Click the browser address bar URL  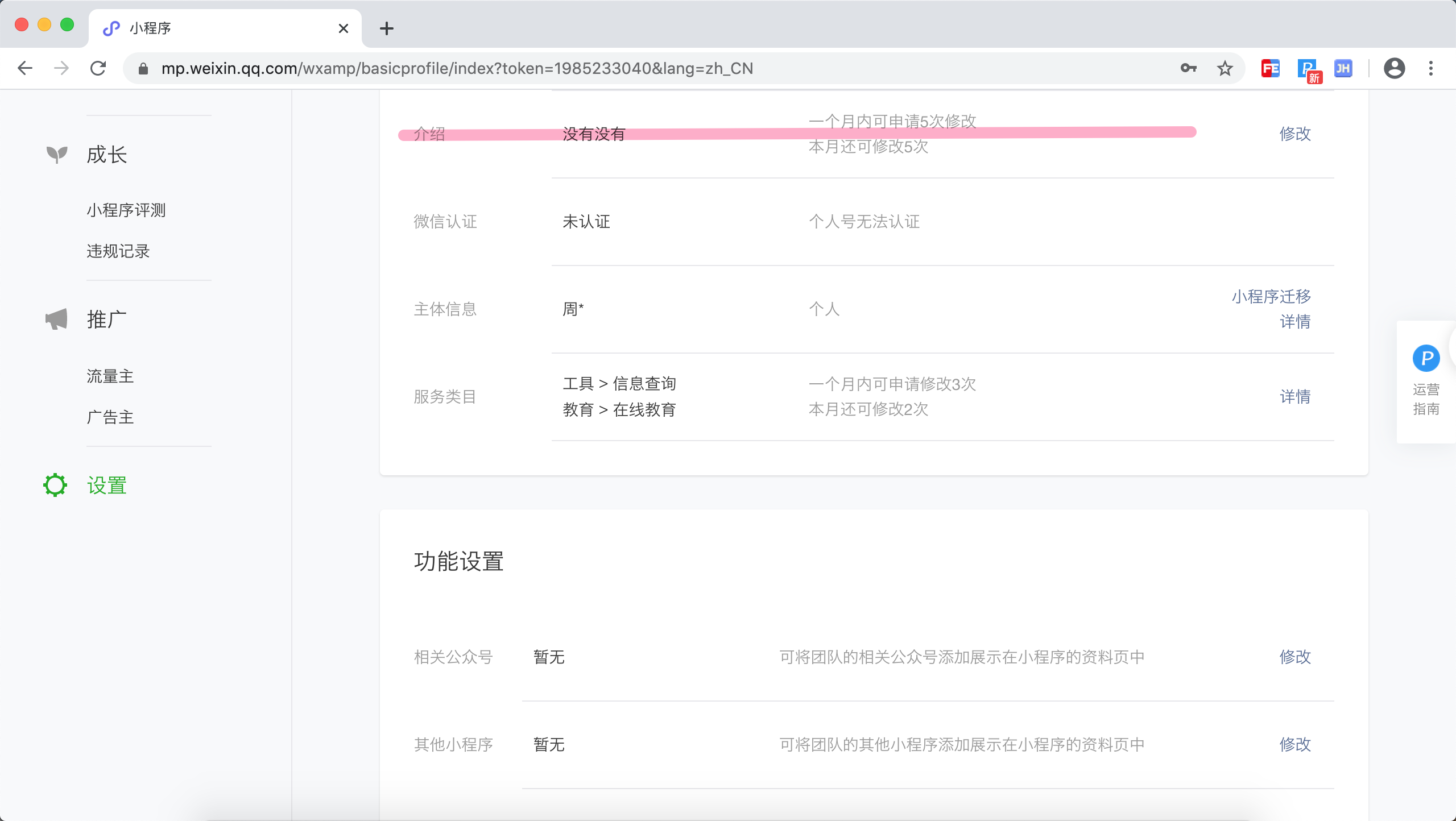(457, 69)
